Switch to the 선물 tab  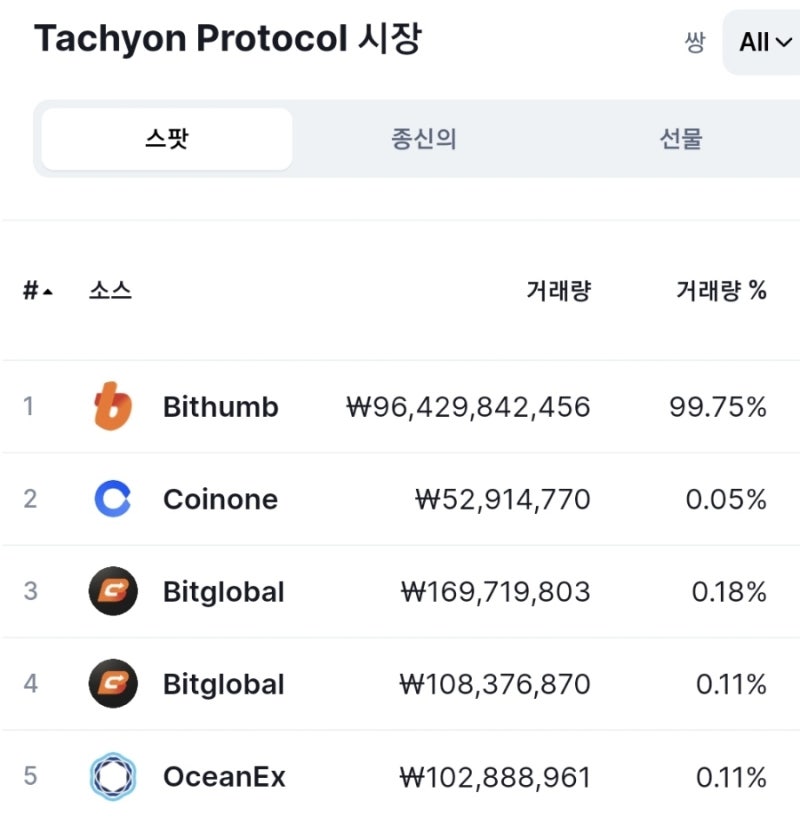(681, 139)
